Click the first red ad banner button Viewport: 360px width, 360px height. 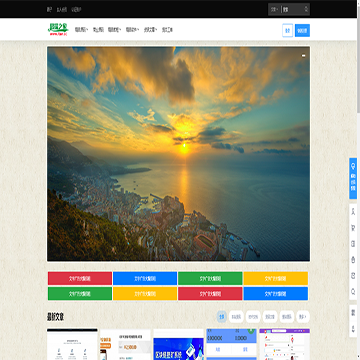(x=80, y=278)
